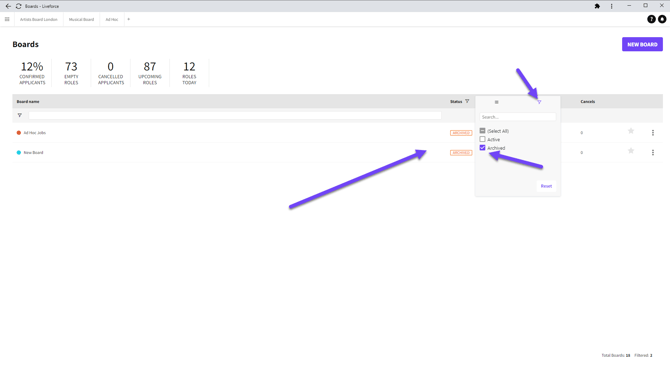Click the Search field in the filter popup

point(517,117)
